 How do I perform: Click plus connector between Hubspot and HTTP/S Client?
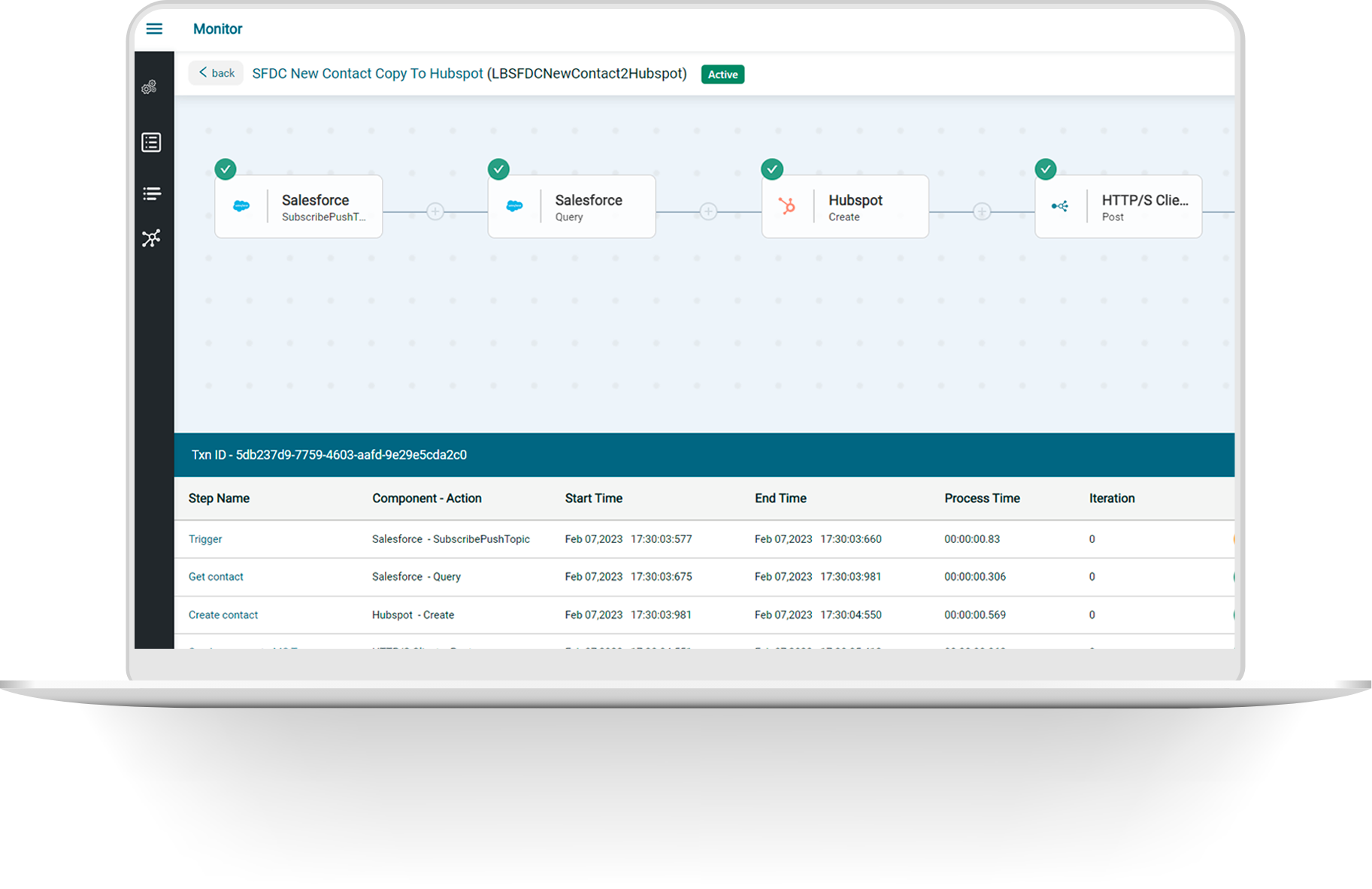981,211
